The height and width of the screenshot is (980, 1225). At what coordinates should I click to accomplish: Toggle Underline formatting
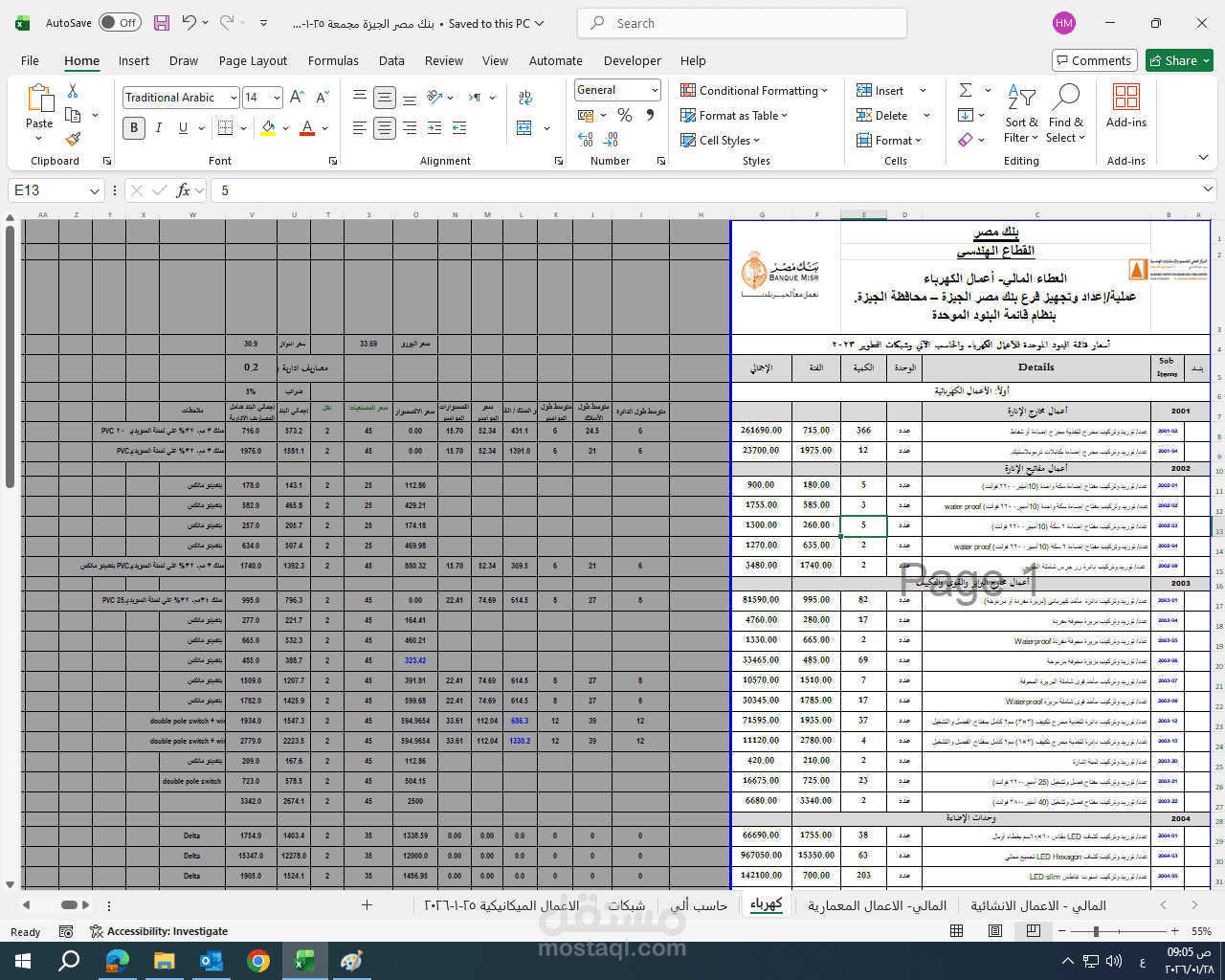(x=183, y=127)
